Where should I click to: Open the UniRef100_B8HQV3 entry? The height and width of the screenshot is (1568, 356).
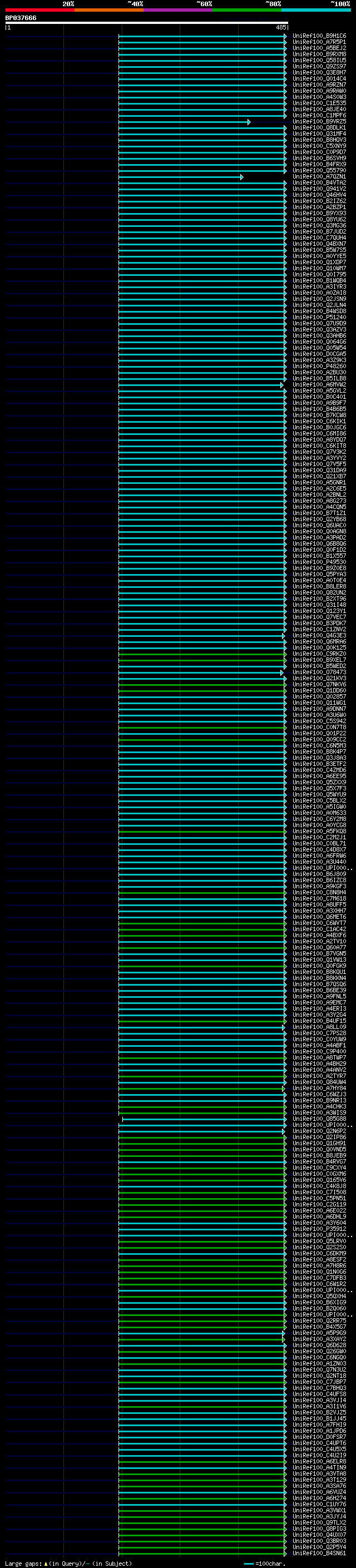[x=319, y=140]
